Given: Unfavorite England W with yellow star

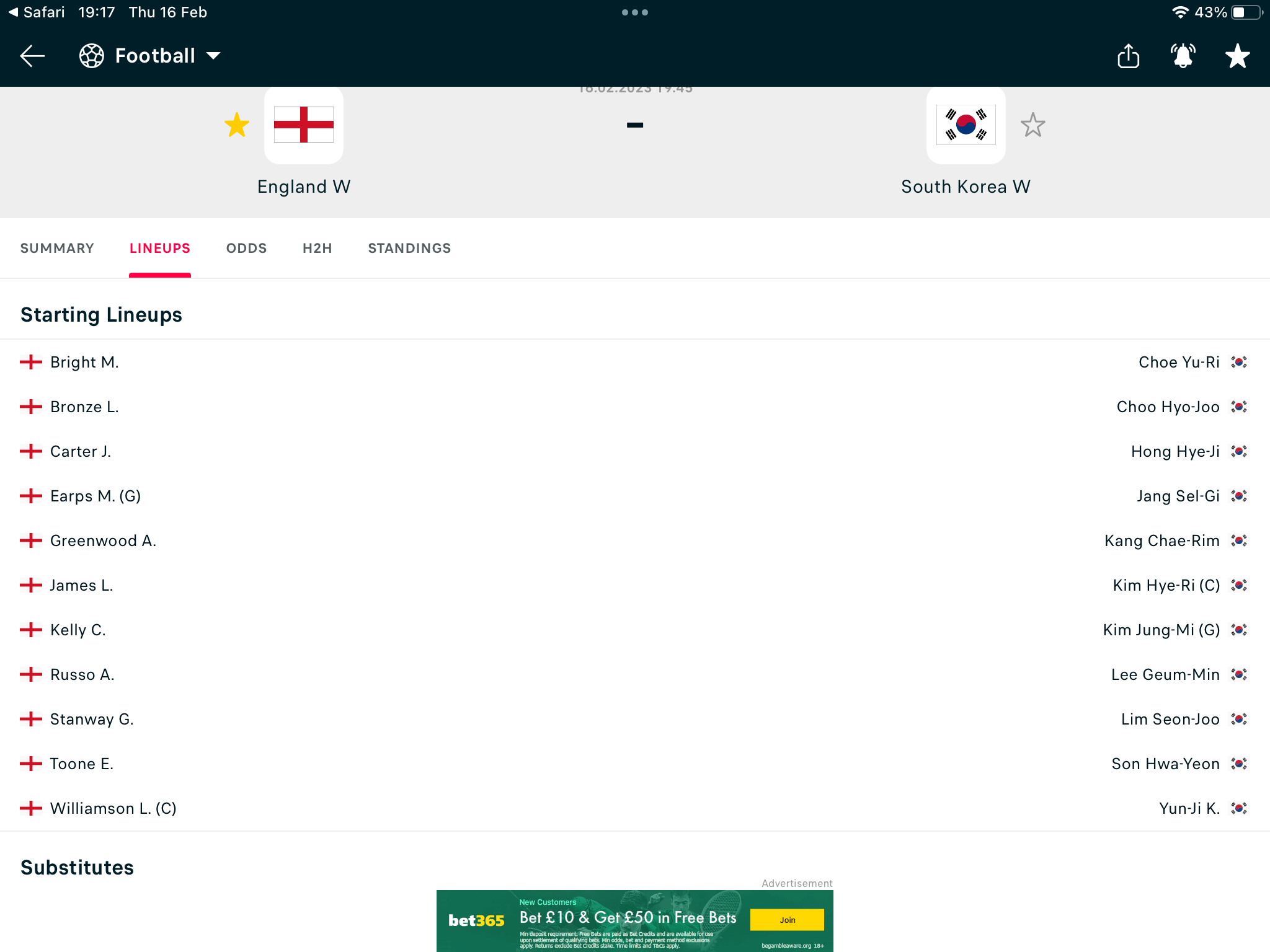Looking at the screenshot, I should pyautogui.click(x=237, y=125).
